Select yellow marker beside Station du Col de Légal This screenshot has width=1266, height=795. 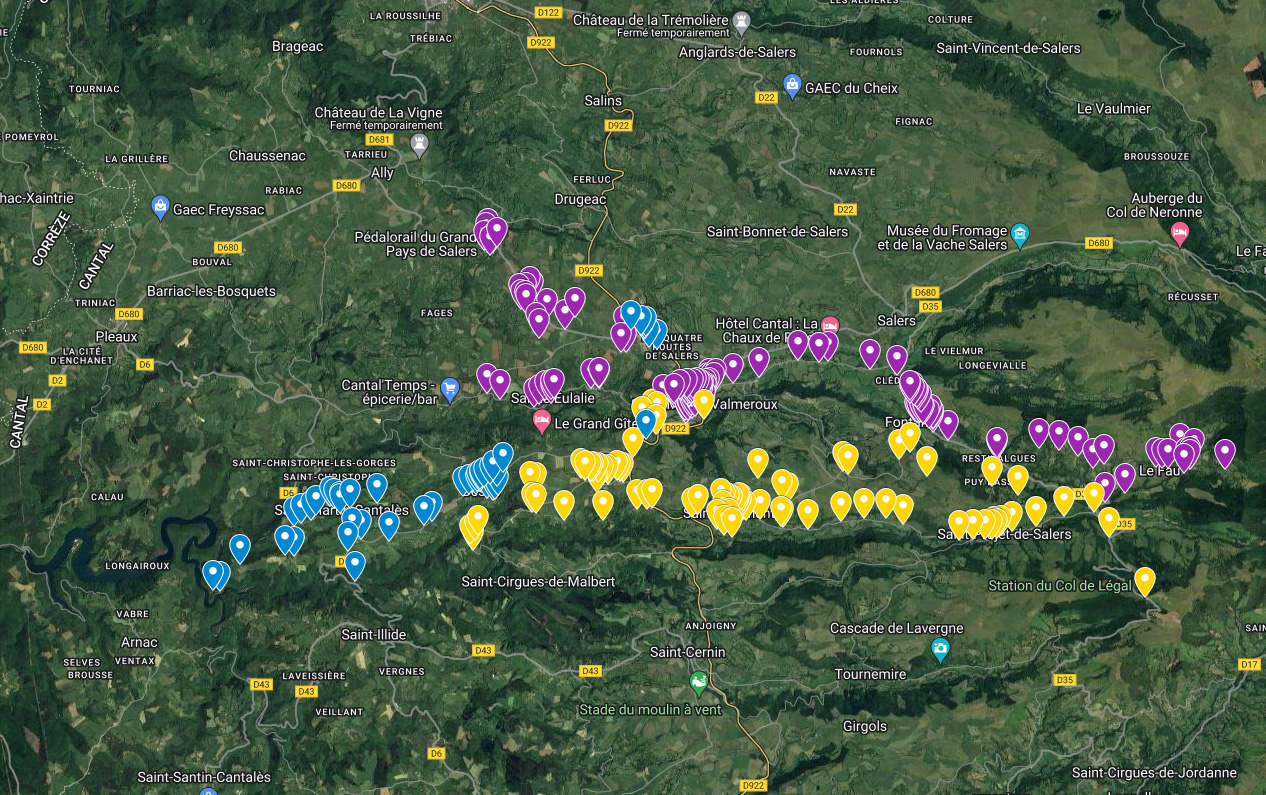click(1145, 580)
